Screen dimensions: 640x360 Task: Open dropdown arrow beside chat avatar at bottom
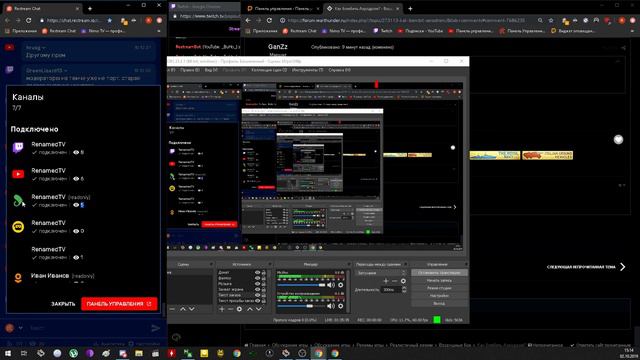pos(20,328)
